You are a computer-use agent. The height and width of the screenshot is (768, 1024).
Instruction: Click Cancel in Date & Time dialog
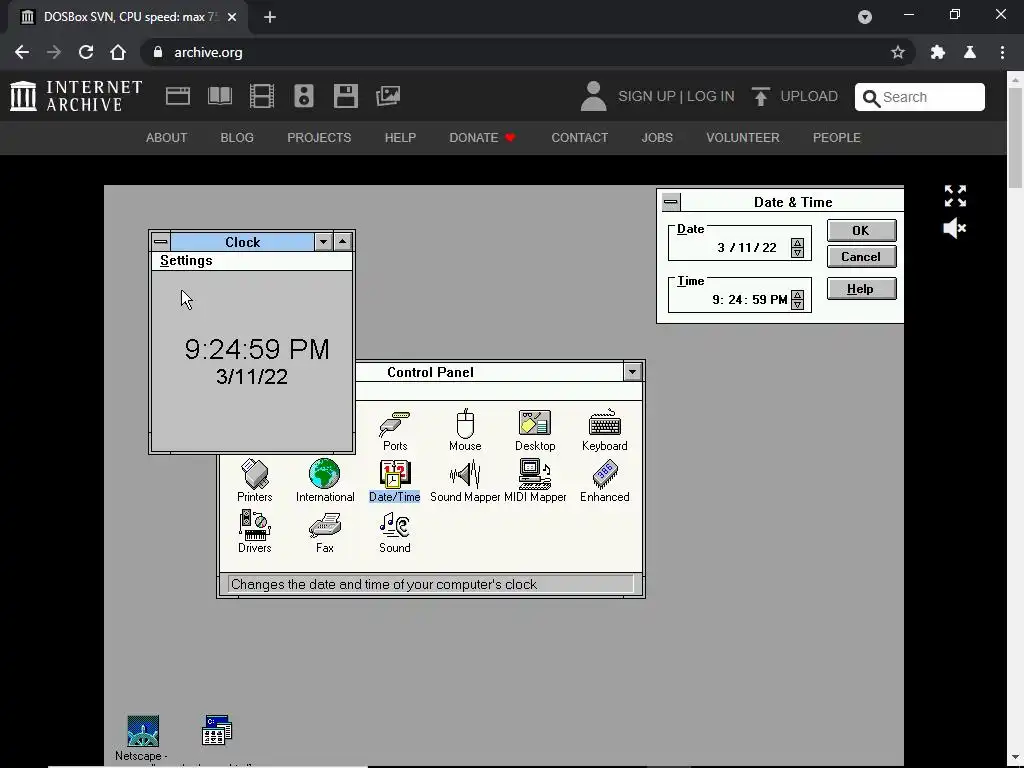(x=861, y=257)
